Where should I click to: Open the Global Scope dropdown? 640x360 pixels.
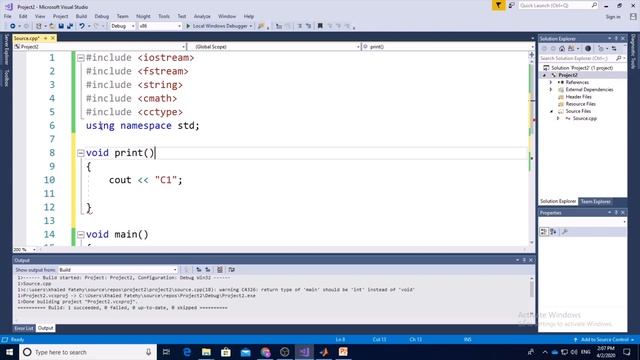(x=274, y=47)
